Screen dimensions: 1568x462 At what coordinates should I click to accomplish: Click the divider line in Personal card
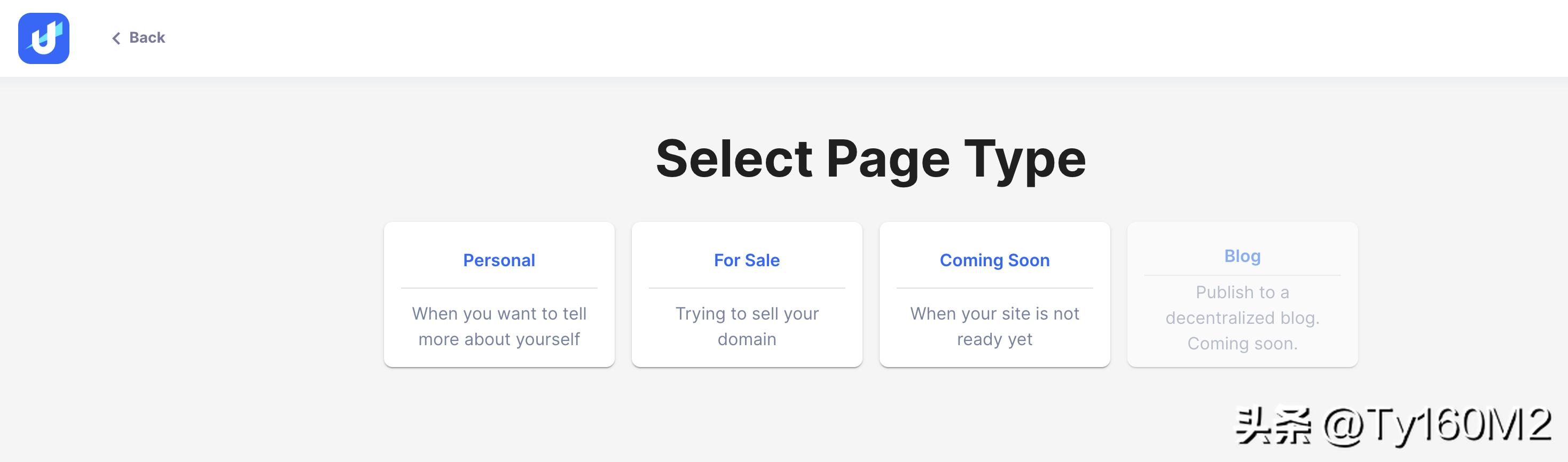click(x=499, y=288)
